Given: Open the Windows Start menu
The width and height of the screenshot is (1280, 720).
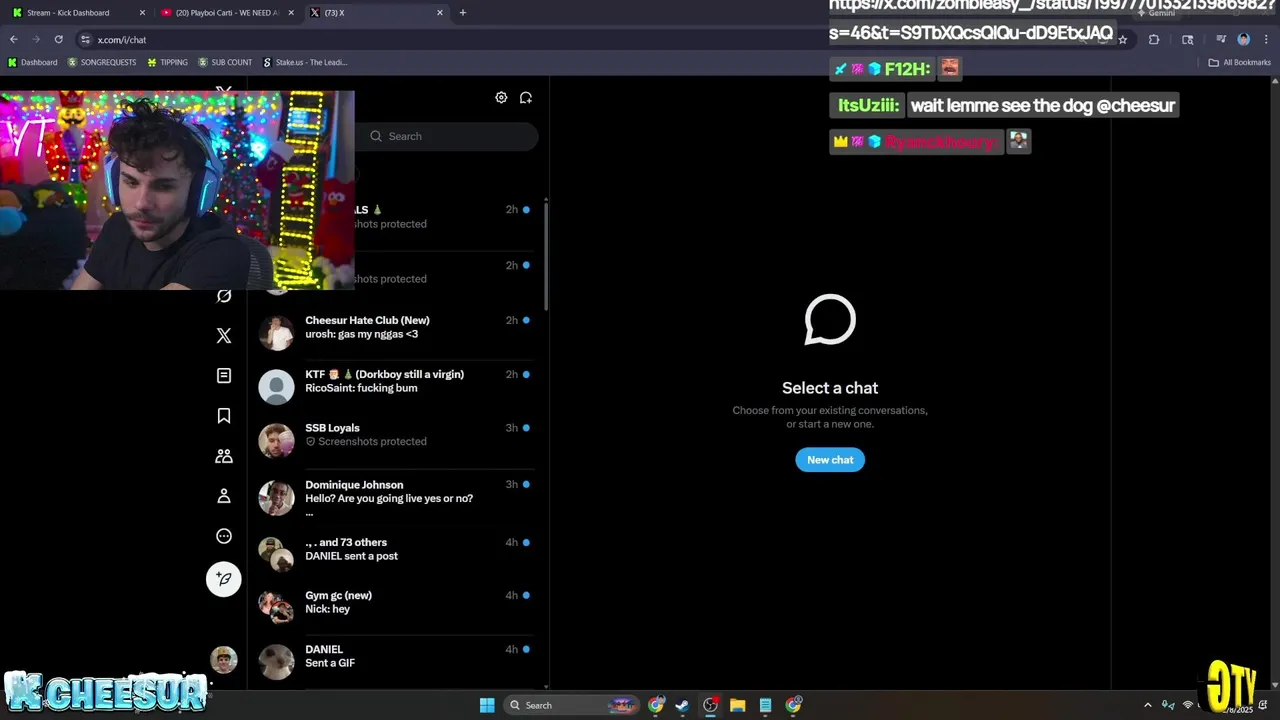Looking at the screenshot, I should [x=487, y=705].
